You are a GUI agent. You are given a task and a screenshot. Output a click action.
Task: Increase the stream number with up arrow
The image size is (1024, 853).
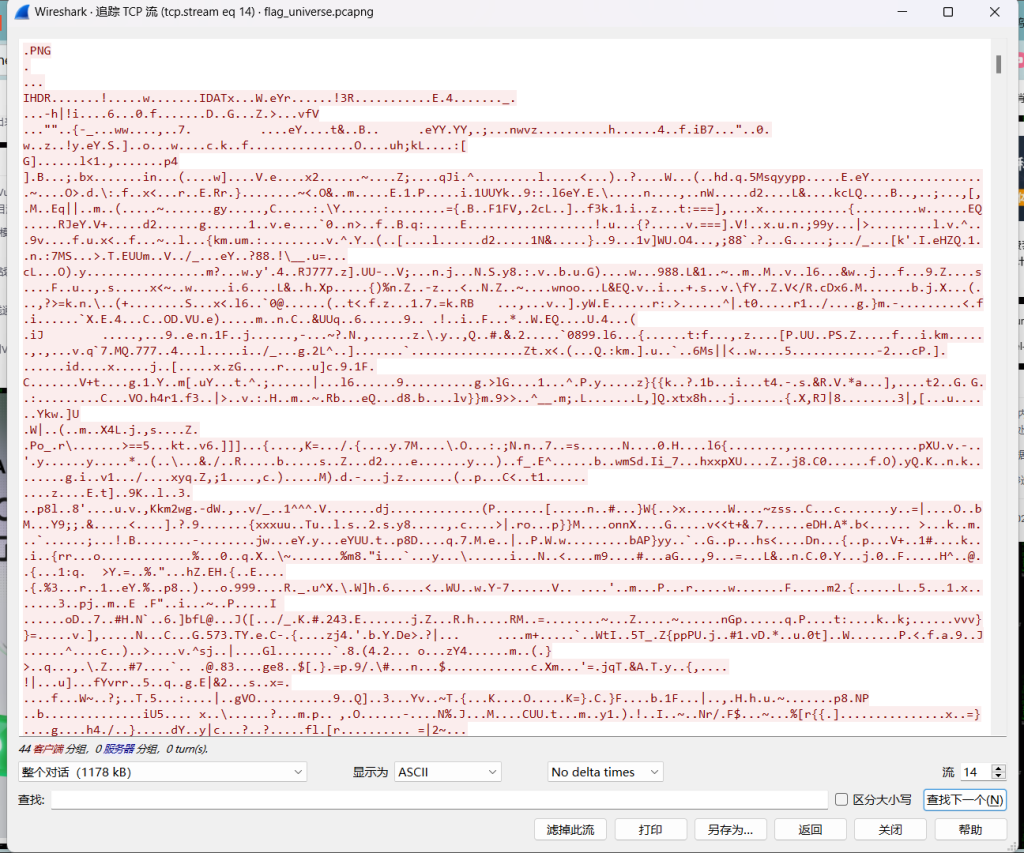coord(997,768)
